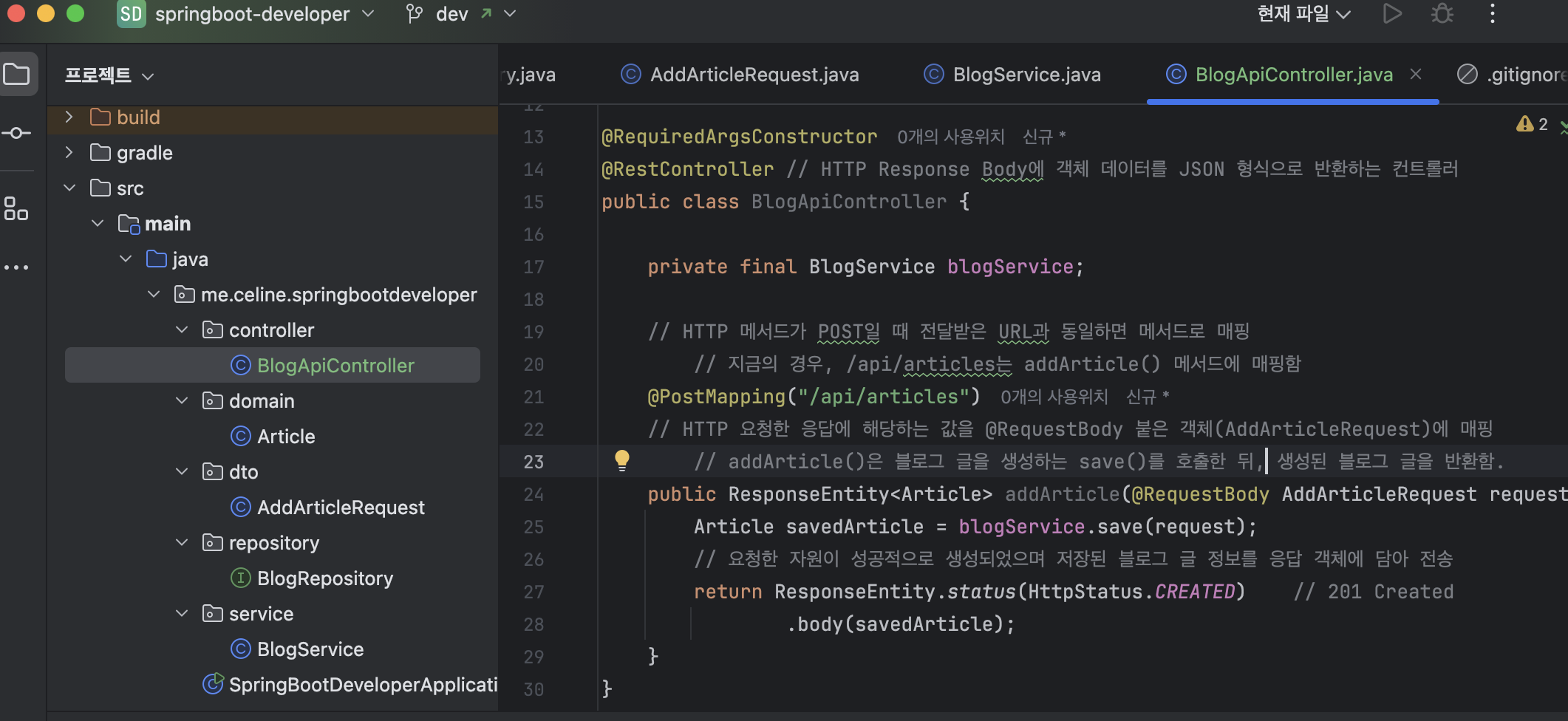Open the Structure tool window icon
1568x721 pixels.
pos(16,208)
